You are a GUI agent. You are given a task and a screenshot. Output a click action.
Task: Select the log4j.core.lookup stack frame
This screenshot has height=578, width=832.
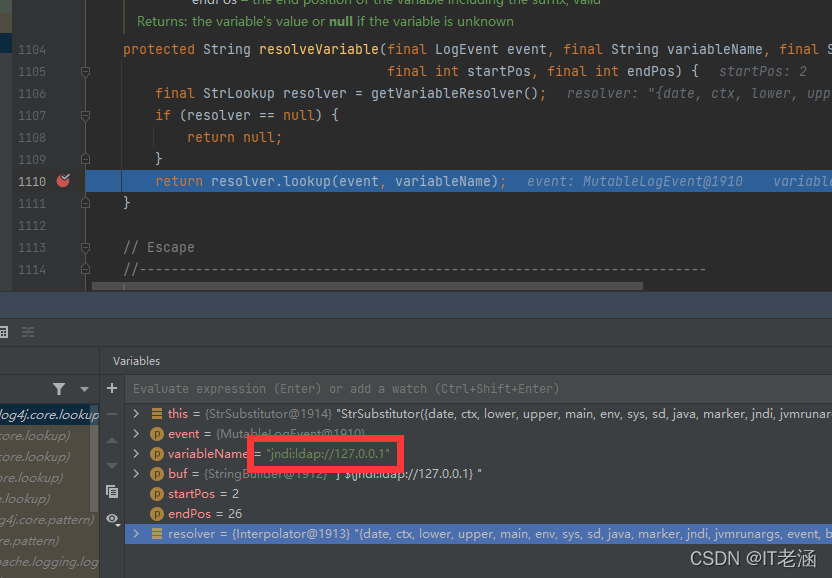click(49, 414)
